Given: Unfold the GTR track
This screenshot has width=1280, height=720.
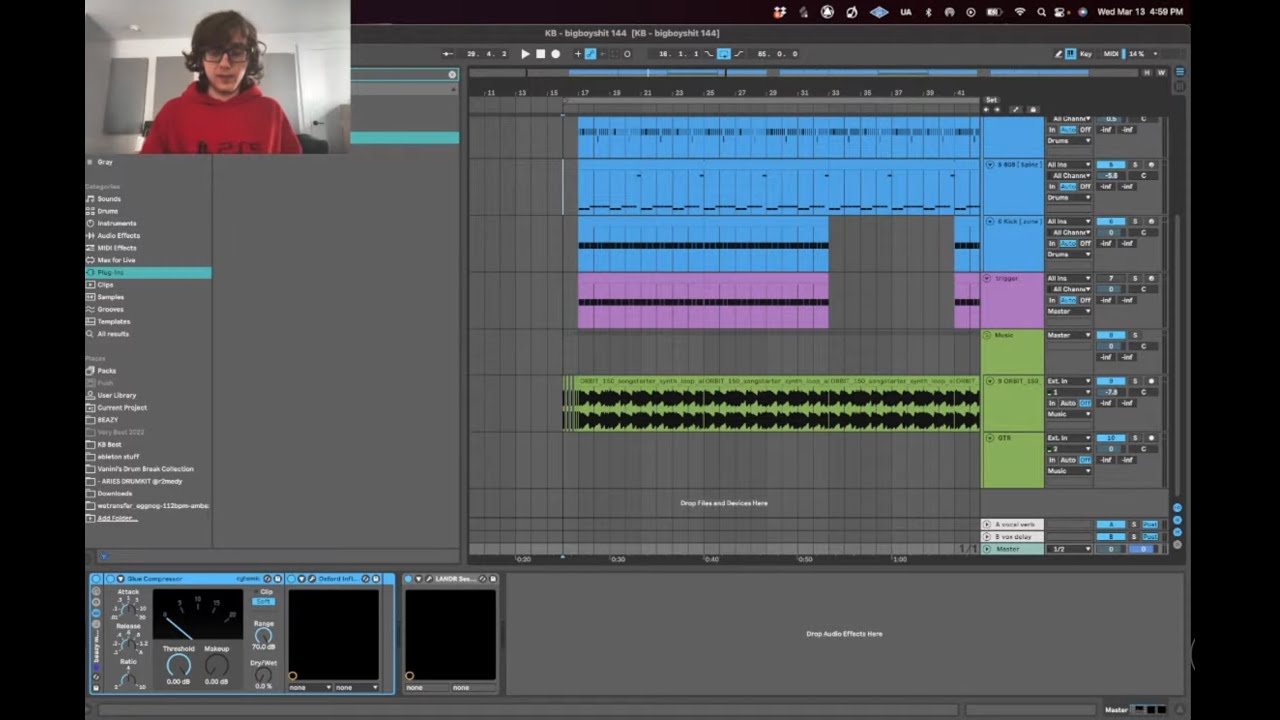Looking at the screenshot, I should point(990,438).
